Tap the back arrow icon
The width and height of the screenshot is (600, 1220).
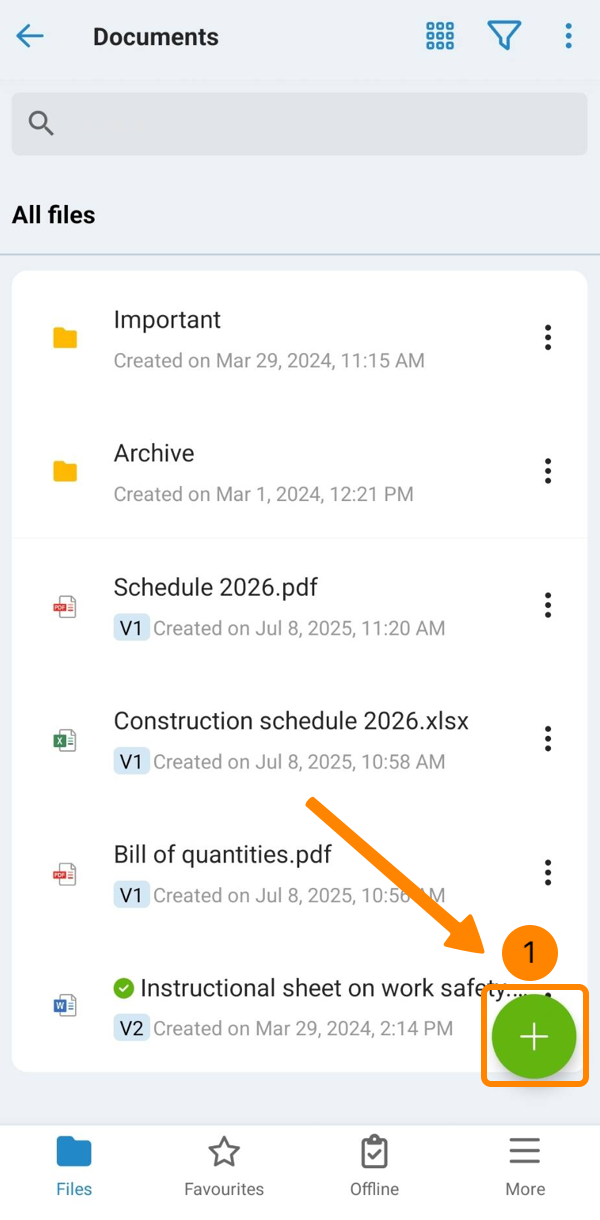[30, 37]
